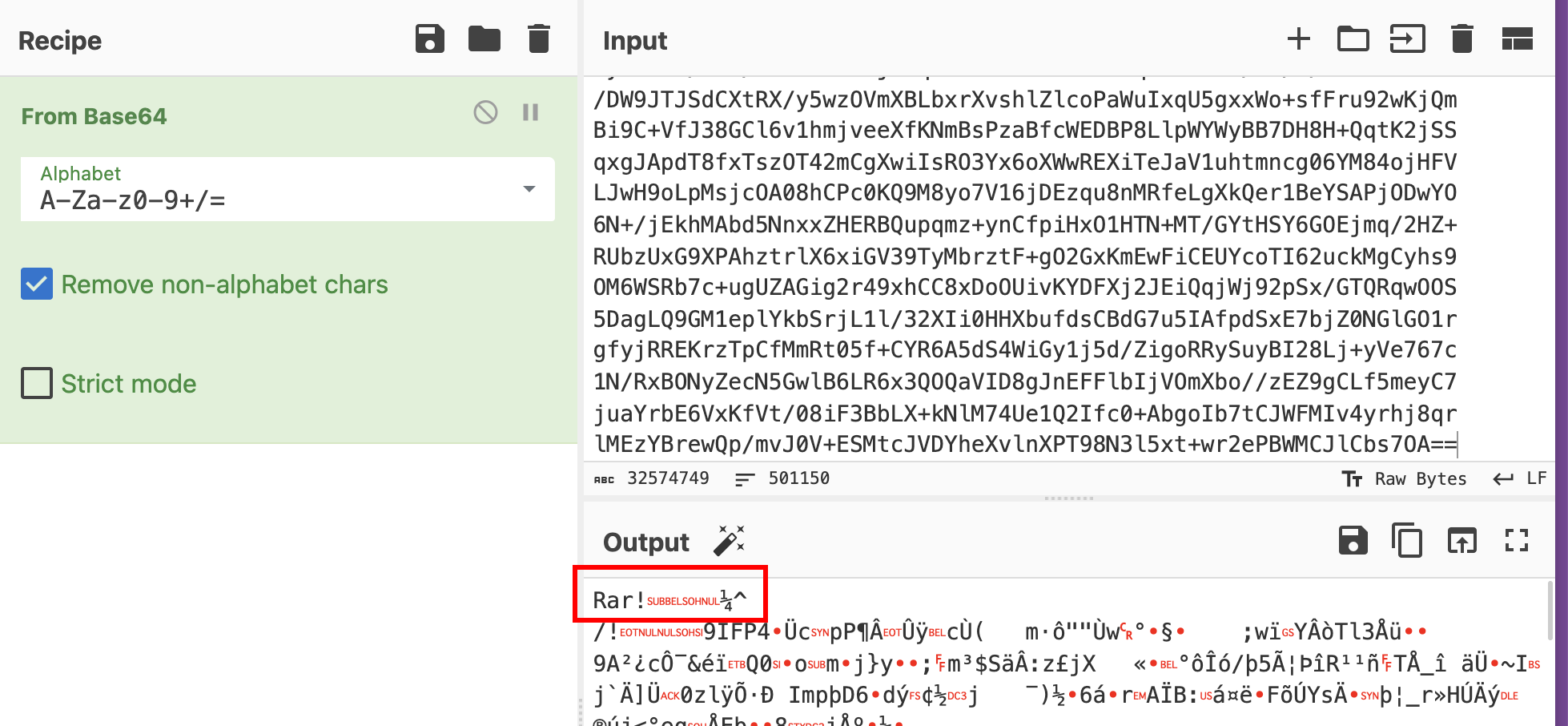The height and width of the screenshot is (726, 1568).
Task: Set breakpoint on From Base64 operation
Action: click(530, 112)
